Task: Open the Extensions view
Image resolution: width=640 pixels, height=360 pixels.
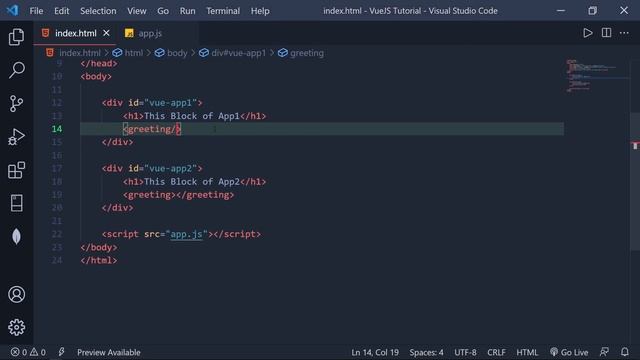Action: 16,170
